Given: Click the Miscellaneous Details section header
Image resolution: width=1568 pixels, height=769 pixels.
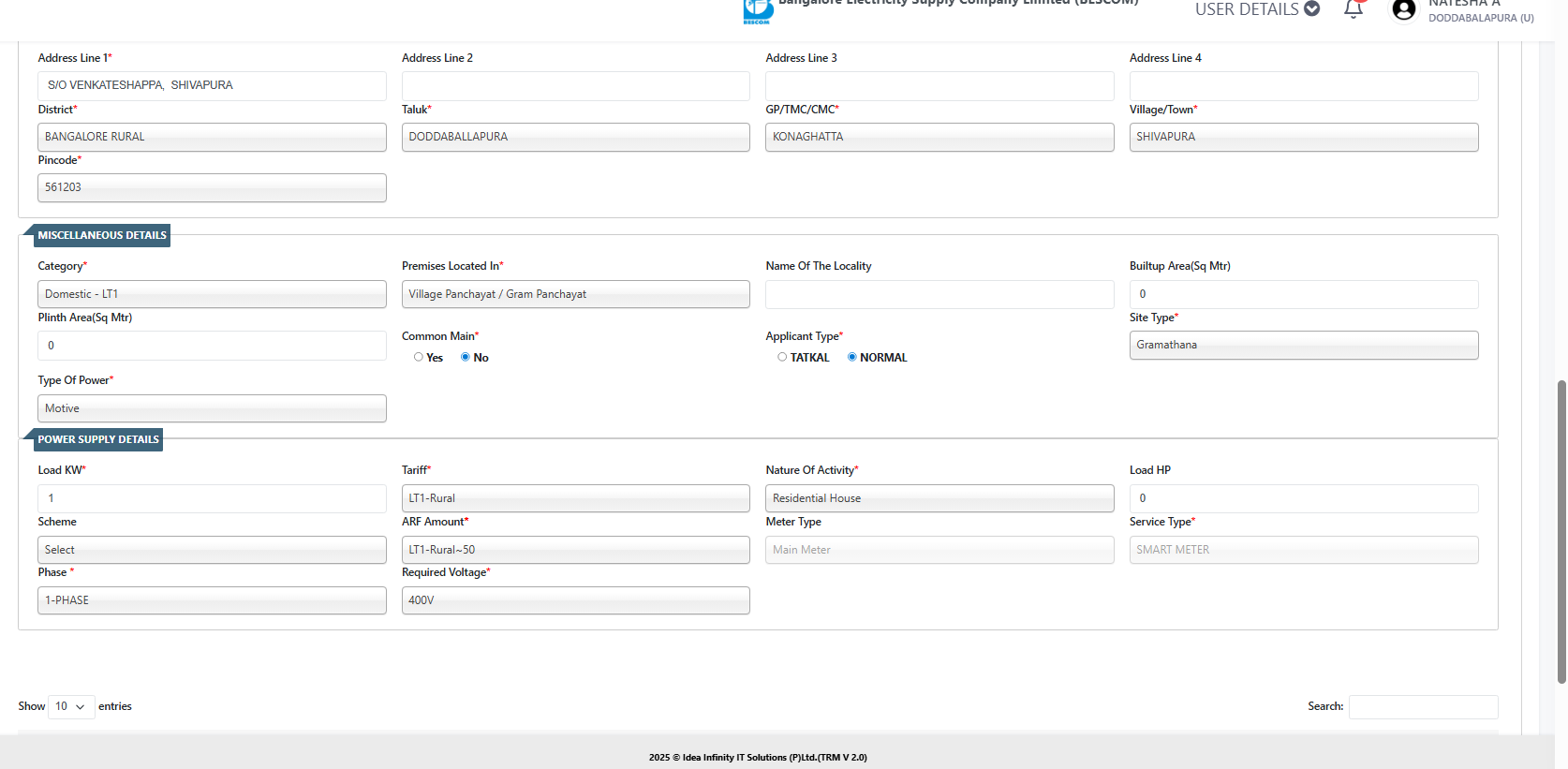Looking at the screenshot, I should click(101, 235).
